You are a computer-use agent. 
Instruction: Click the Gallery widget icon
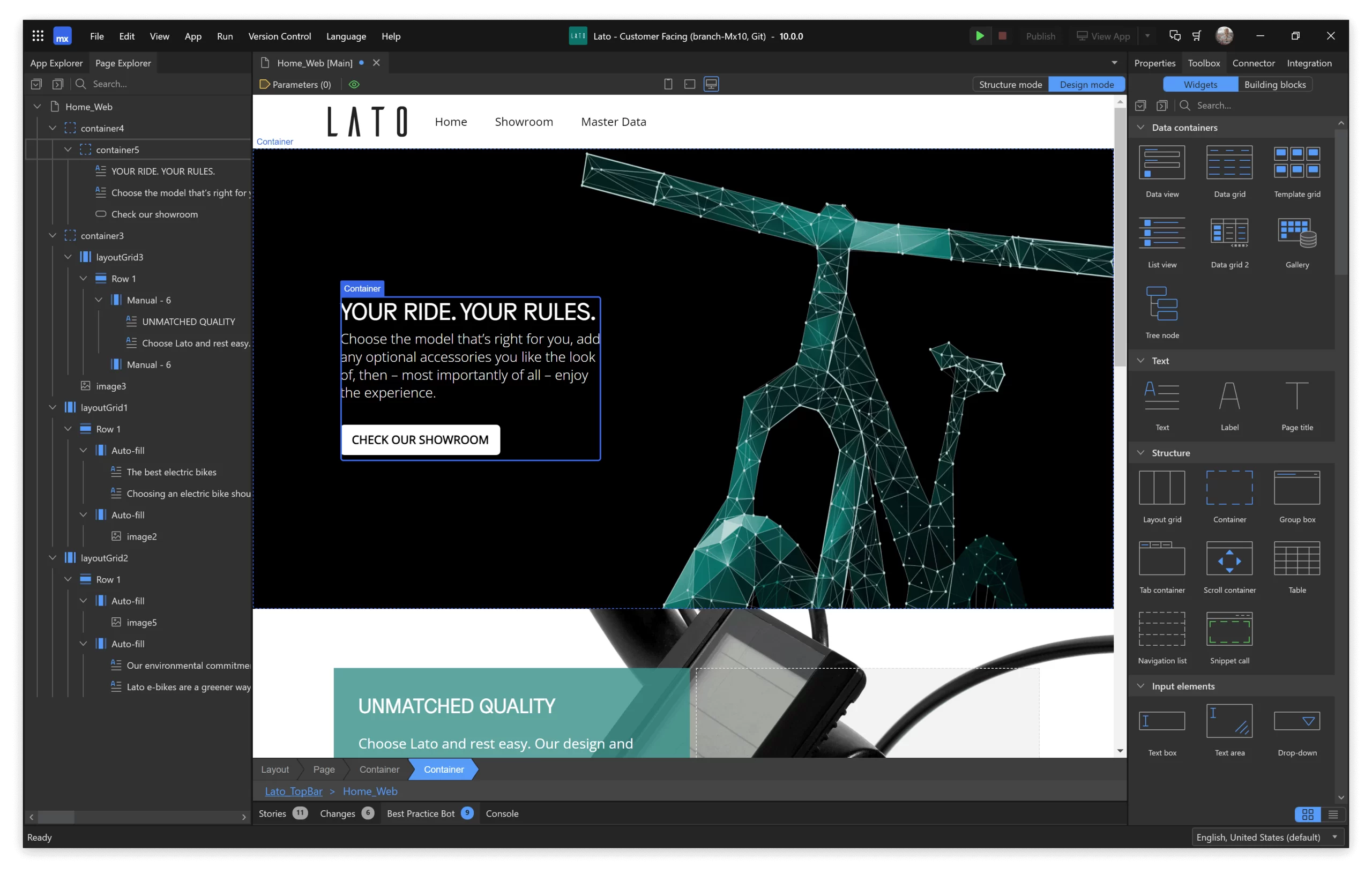(x=1296, y=233)
